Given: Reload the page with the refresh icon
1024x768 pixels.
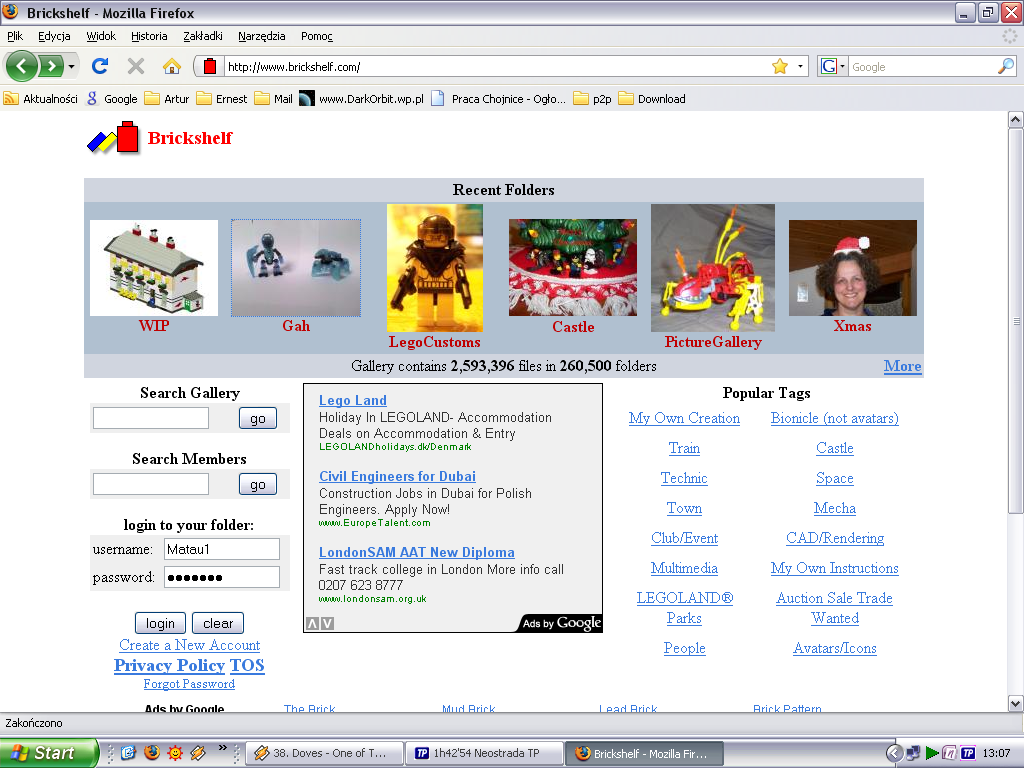Looking at the screenshot, I should [x=100, y=66].
